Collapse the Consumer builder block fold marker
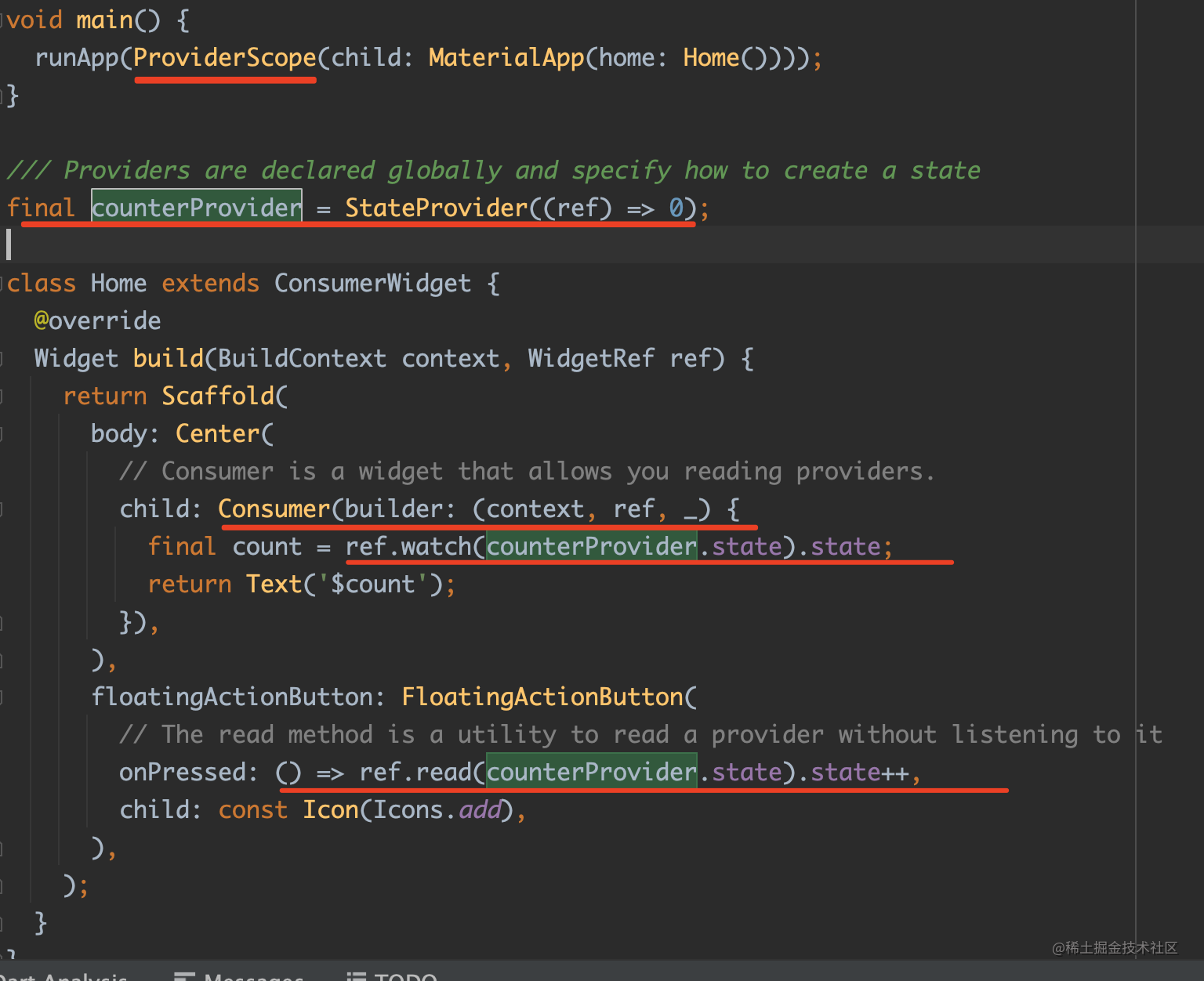The image size is (1204, 981). point(2,509)
